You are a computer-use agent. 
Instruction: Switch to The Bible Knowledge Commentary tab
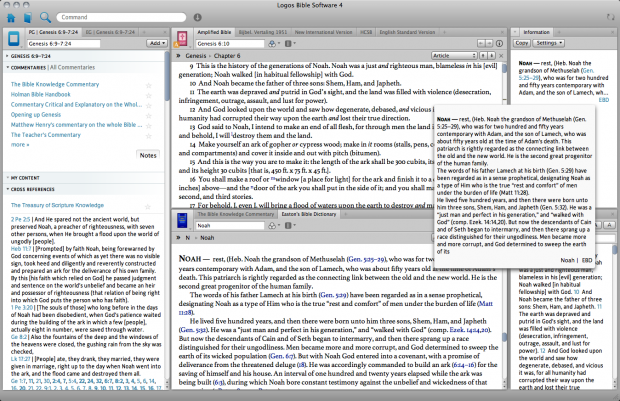pyautogui.click(x=236, y=214)
